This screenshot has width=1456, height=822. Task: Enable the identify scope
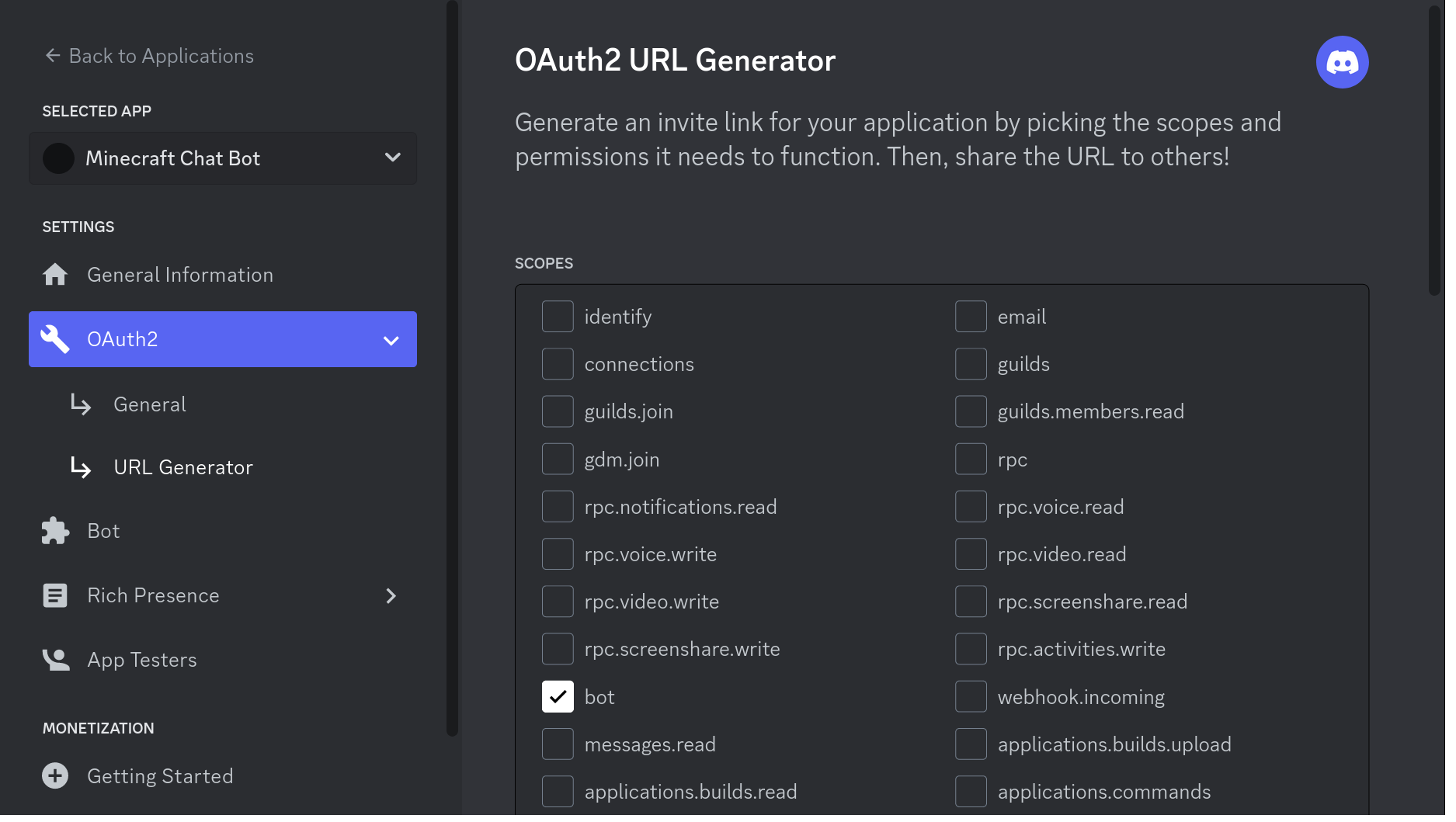click(x=558, y=316)
